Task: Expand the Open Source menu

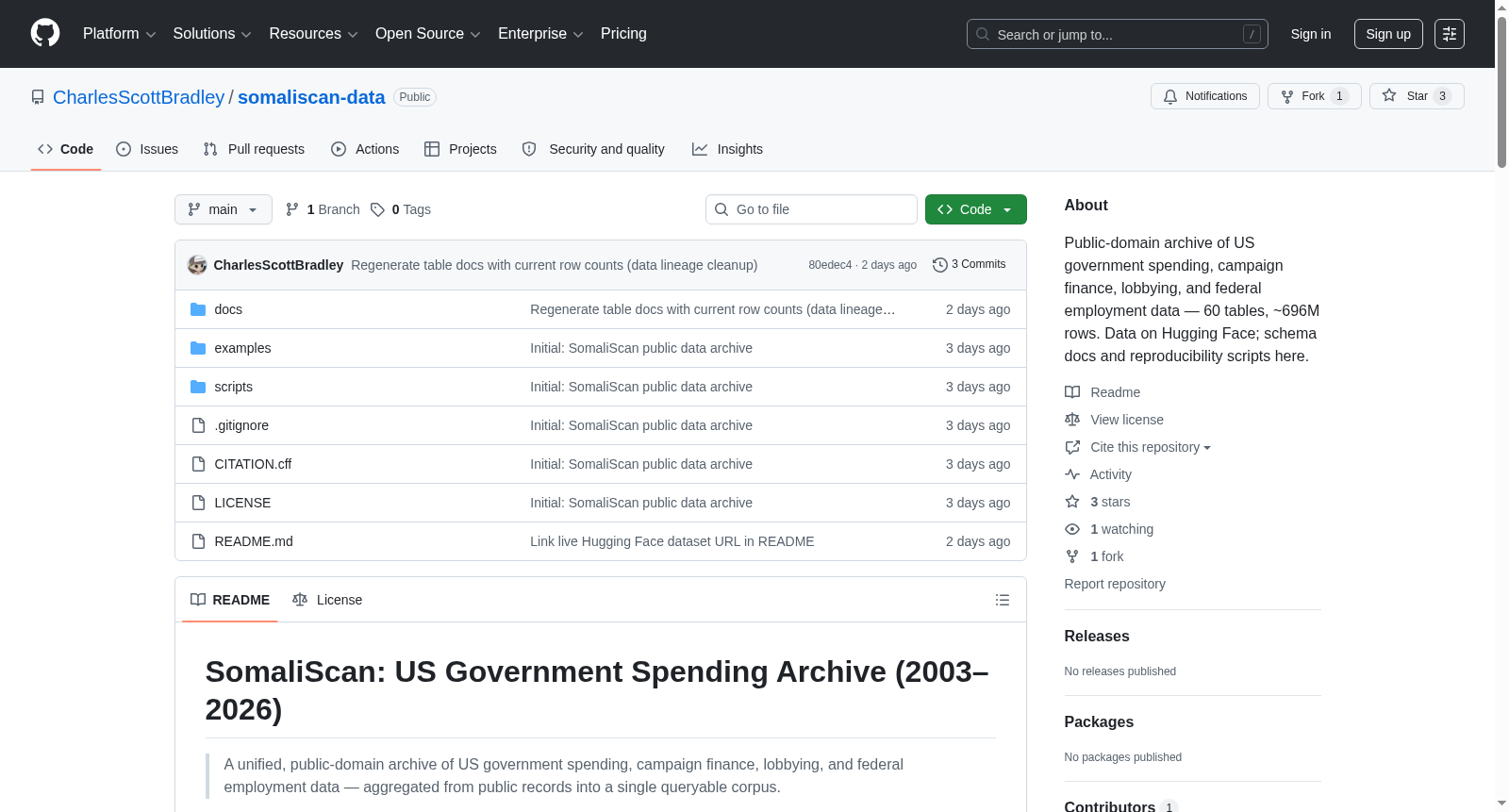Action: click(x=428, y=34)
